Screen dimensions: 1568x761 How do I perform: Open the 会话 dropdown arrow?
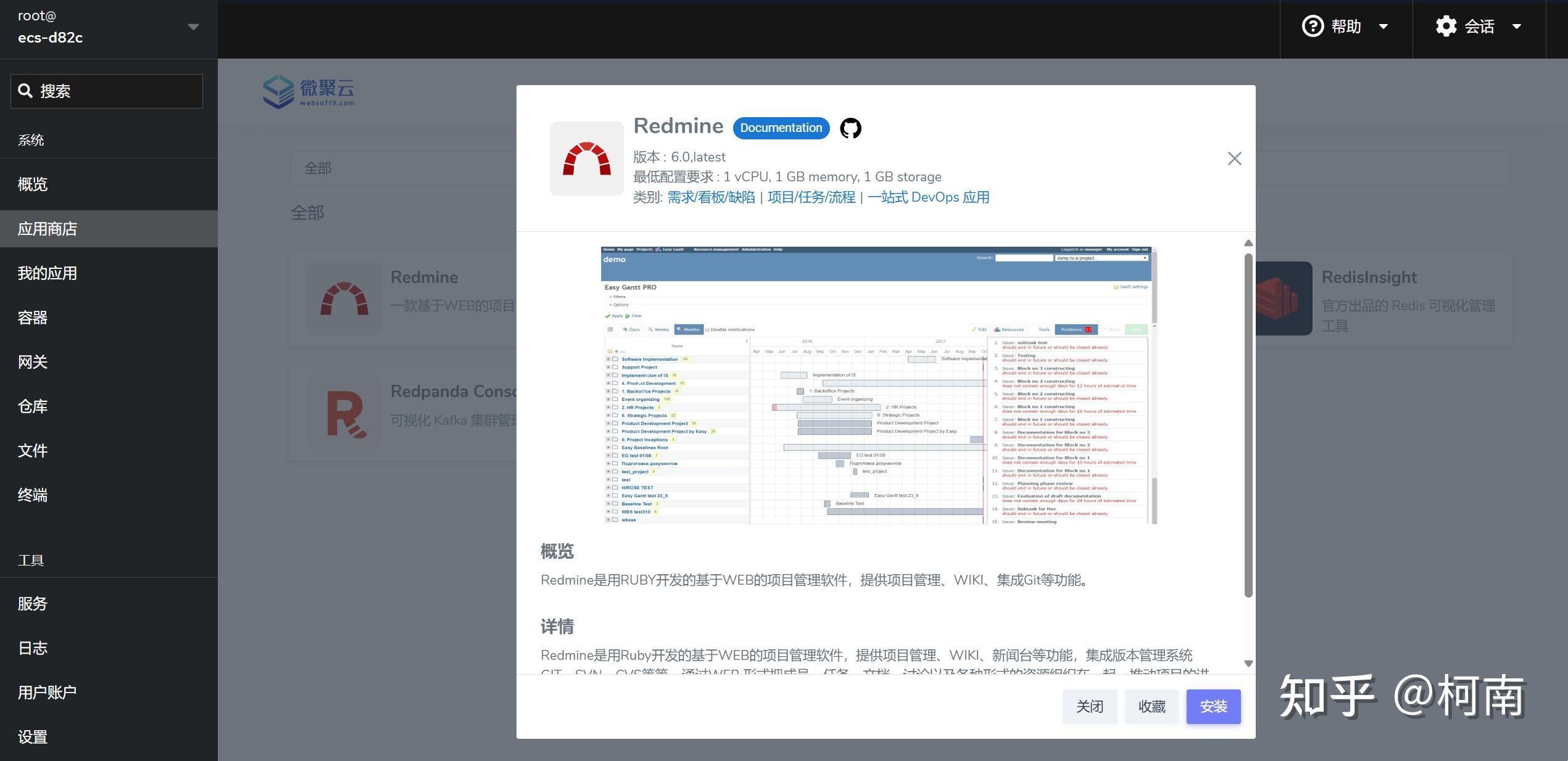click(1517, 27)
